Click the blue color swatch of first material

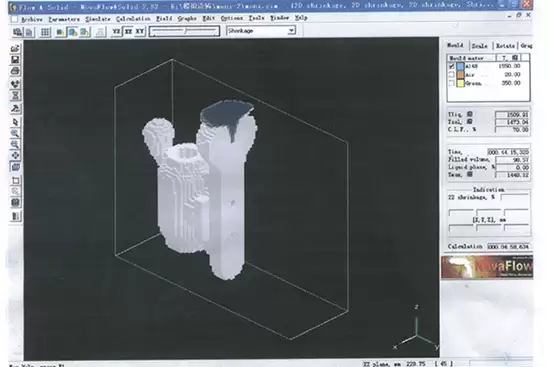coord(460,66)
